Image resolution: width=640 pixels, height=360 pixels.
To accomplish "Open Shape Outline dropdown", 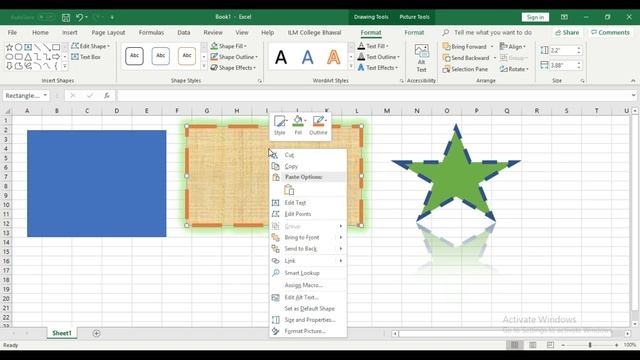I will [234, 57].
